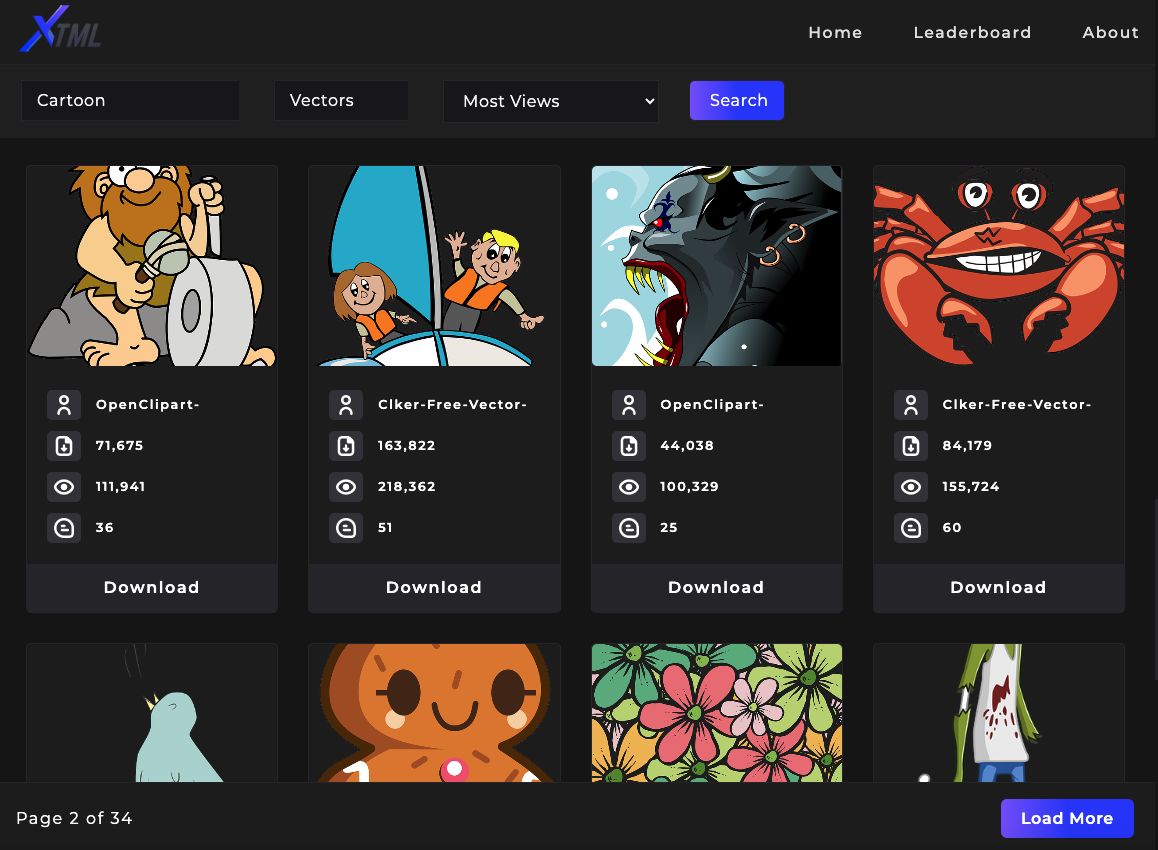Open the gray fanged monster thumbnail

click(716, 266)
